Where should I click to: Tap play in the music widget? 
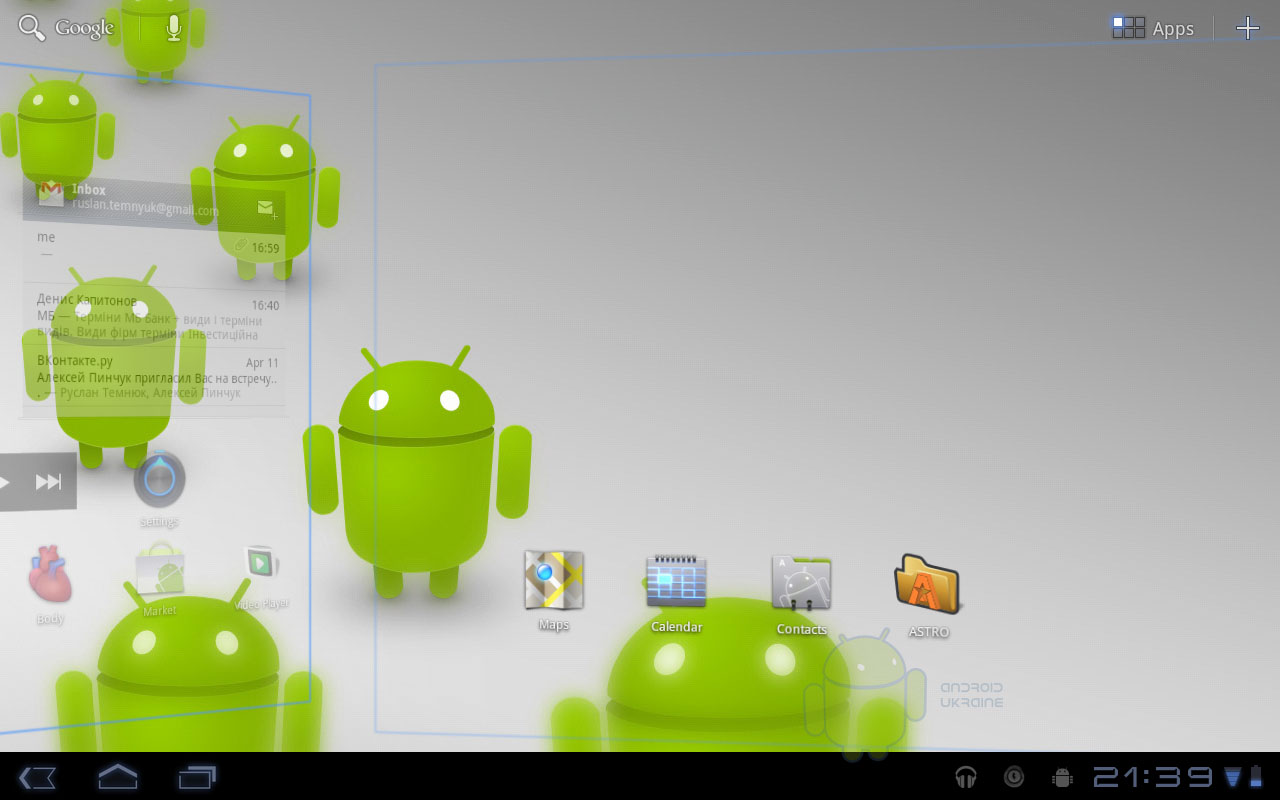click(4, 483)
